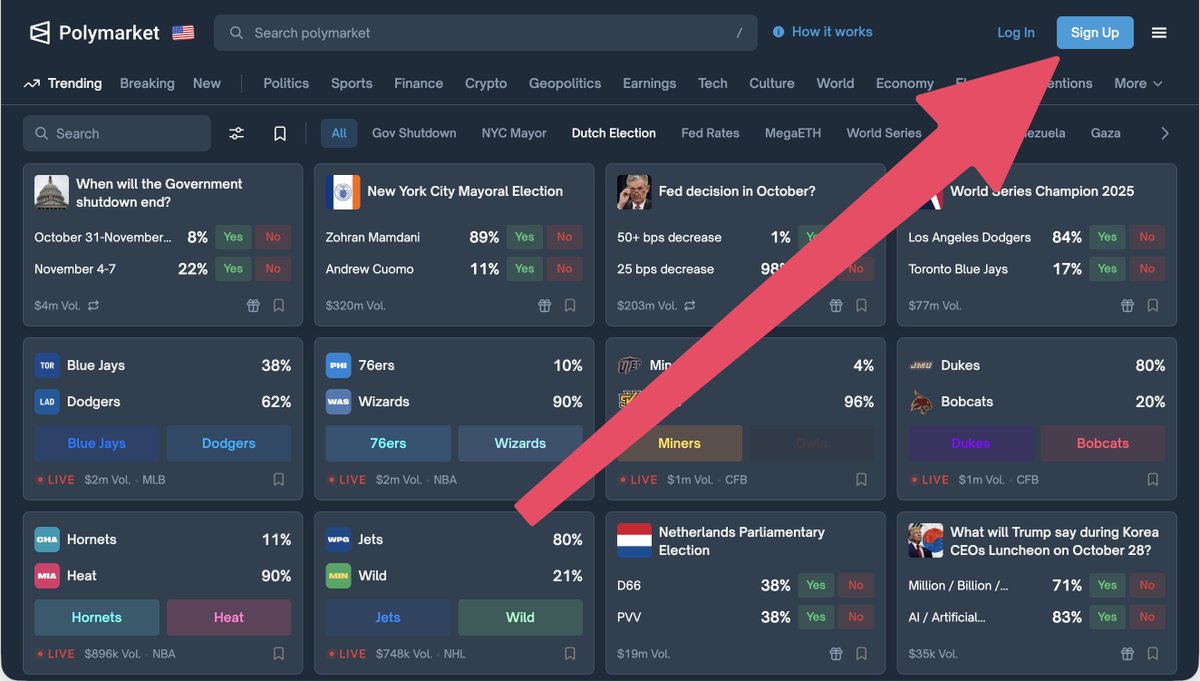
Task: Bookmark the World Series Champion 2025 market
Action: tap(1153, 306)
